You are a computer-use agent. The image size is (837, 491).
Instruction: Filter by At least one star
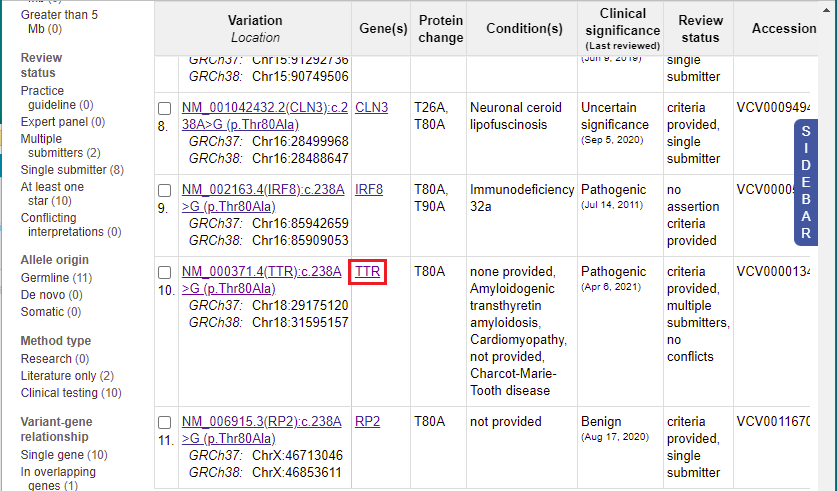pyautogui.click(x=52, y=194)
